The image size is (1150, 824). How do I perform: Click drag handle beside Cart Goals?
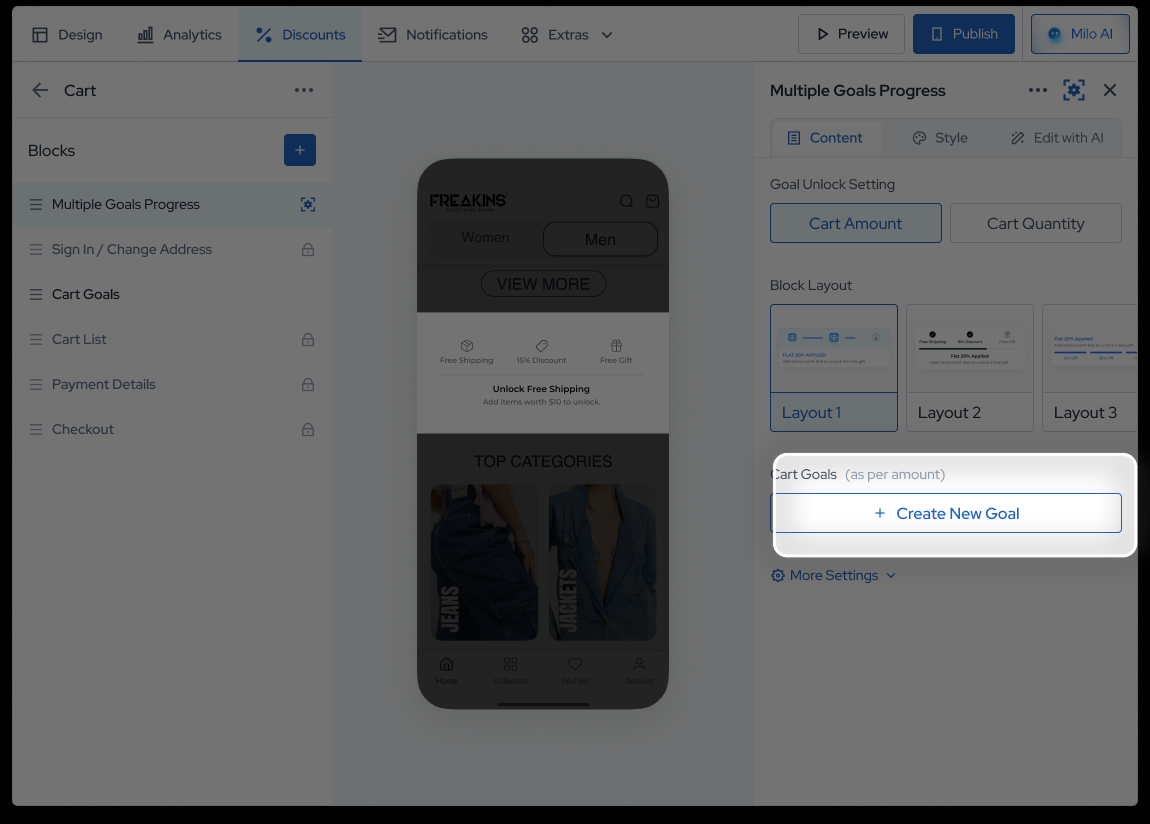click(x=35, y=295)
